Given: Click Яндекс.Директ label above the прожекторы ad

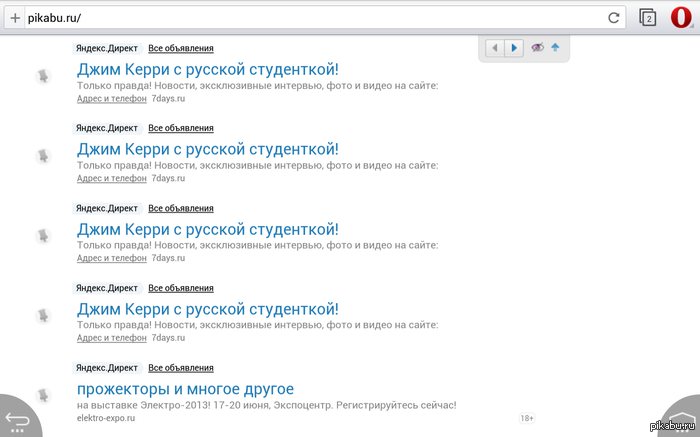Looking at the screenshot, I should tap(107, 368).
